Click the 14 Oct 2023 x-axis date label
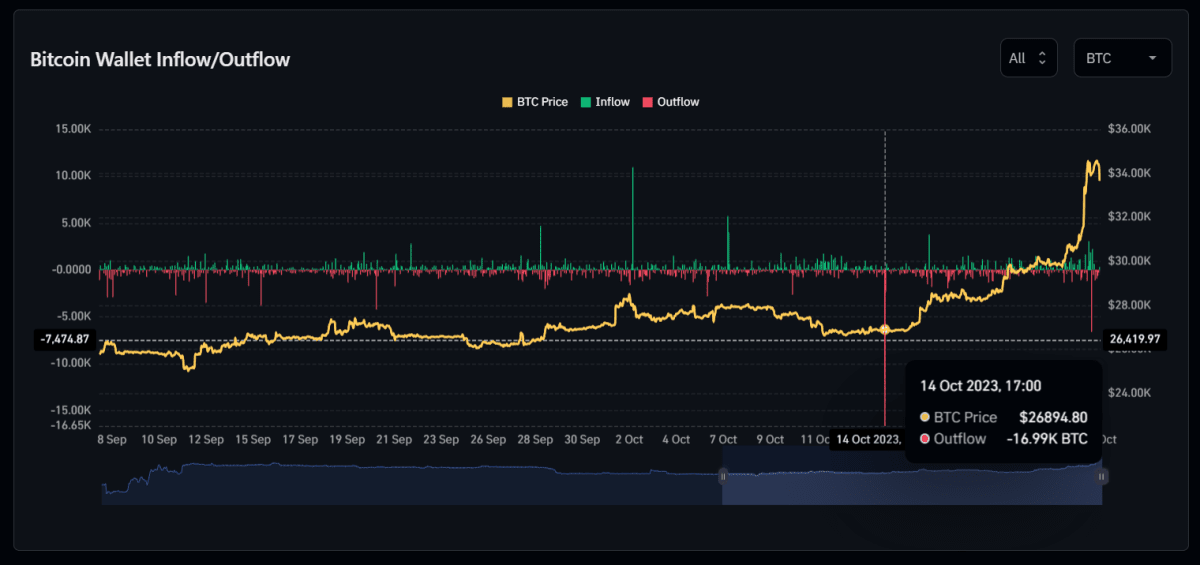 pos(866,439)
